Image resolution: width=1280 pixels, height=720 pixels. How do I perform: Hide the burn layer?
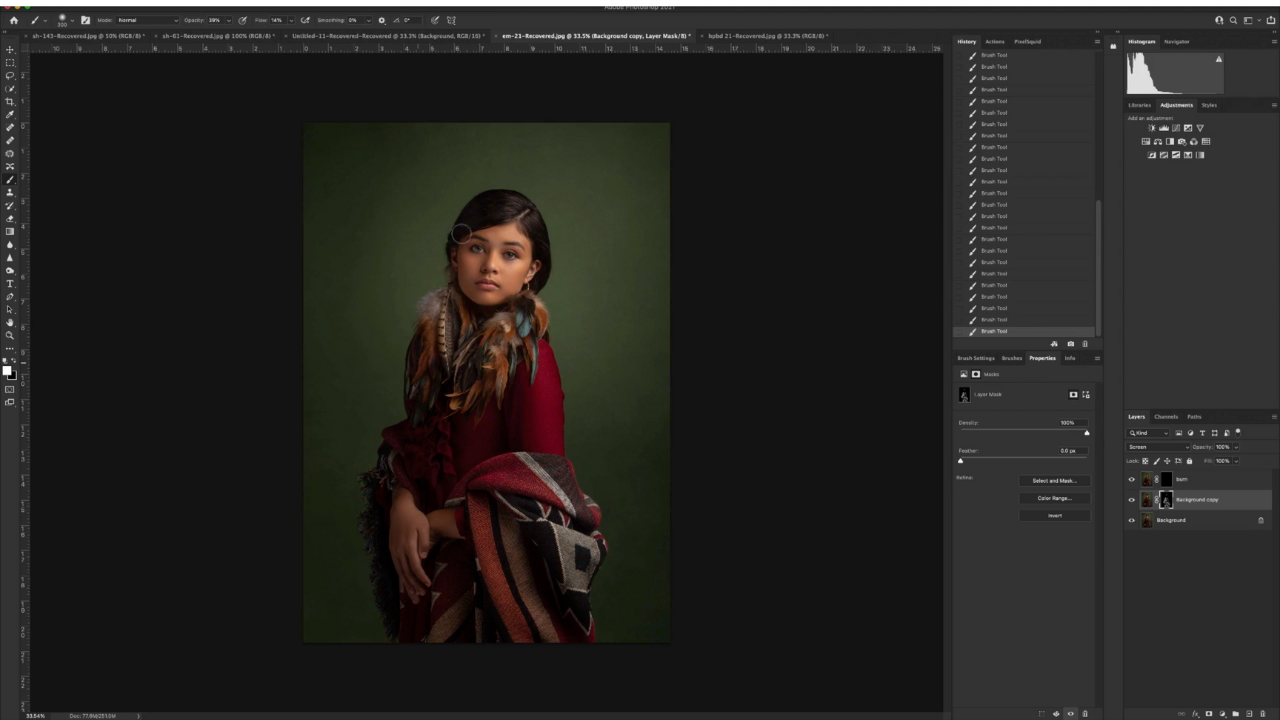pyautogui.click(x=1132, y=479)
